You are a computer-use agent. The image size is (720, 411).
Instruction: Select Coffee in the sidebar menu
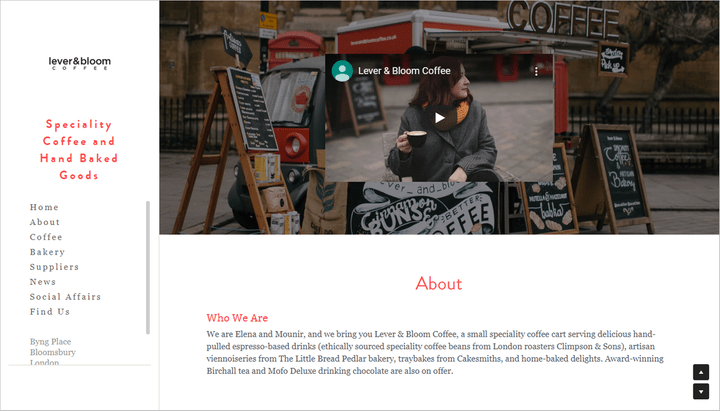[x=46, y=237]
